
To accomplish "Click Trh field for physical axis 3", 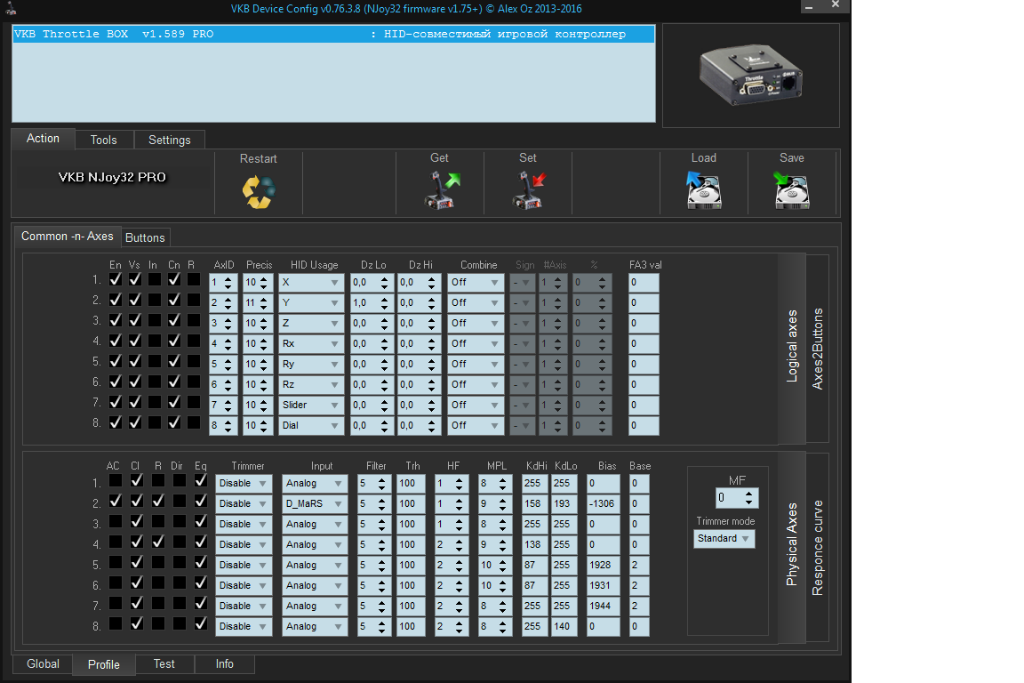I will (x=411, y=524).
